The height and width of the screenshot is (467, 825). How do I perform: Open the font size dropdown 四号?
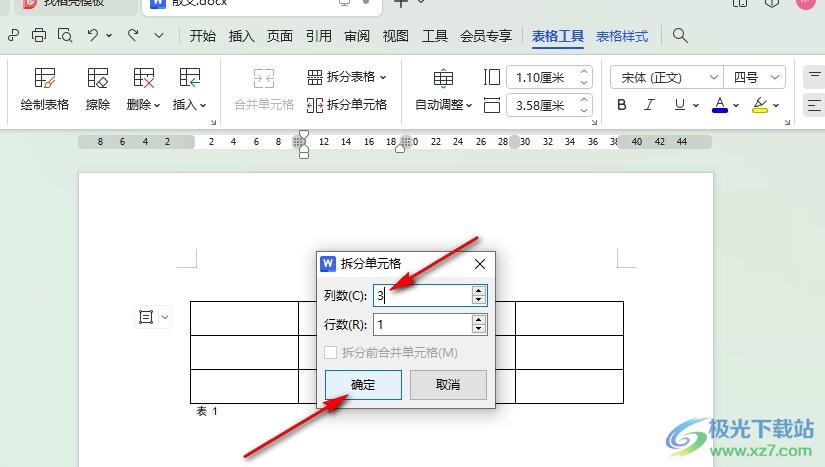752,77
